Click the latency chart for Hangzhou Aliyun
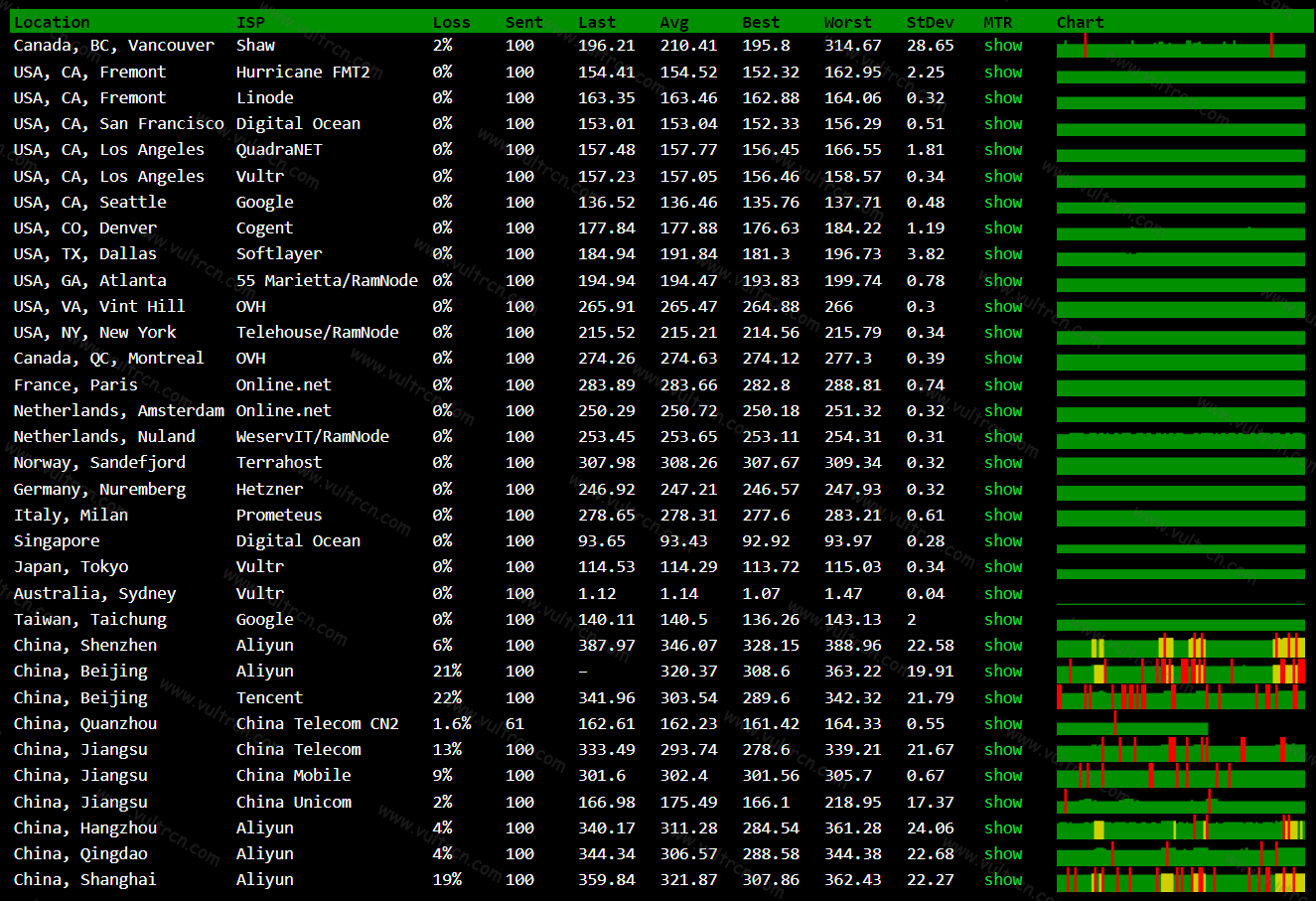The height and width of the screenshot is (901, 1316). (1181, 827)
